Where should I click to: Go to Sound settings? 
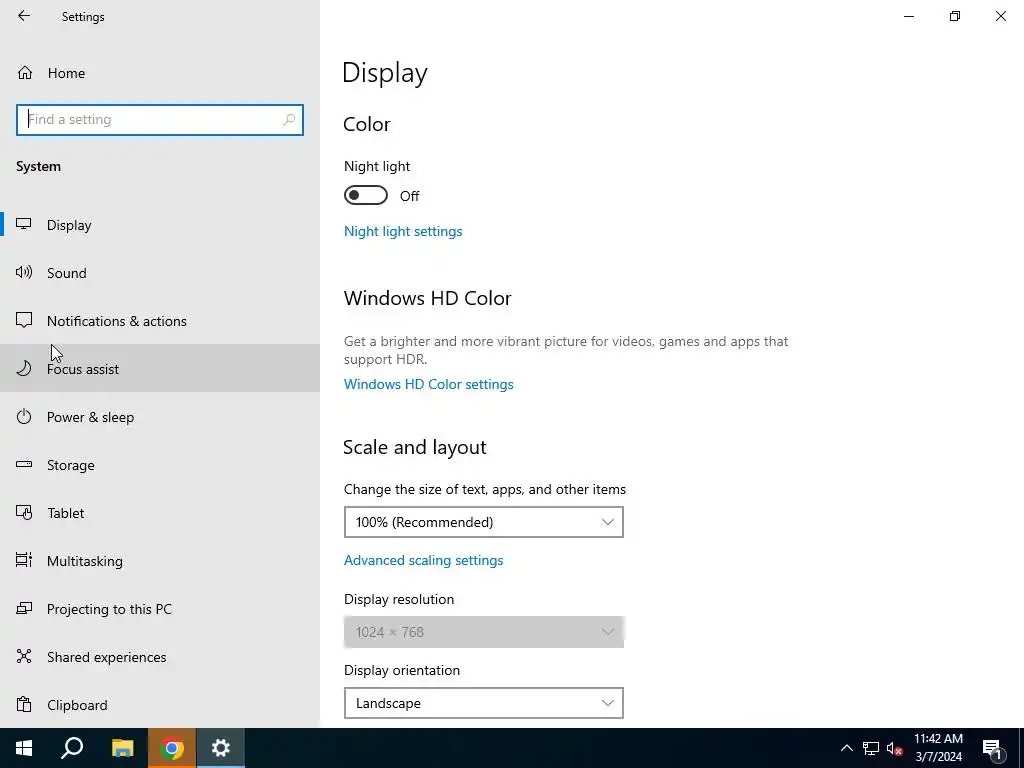tap(160, 273)
